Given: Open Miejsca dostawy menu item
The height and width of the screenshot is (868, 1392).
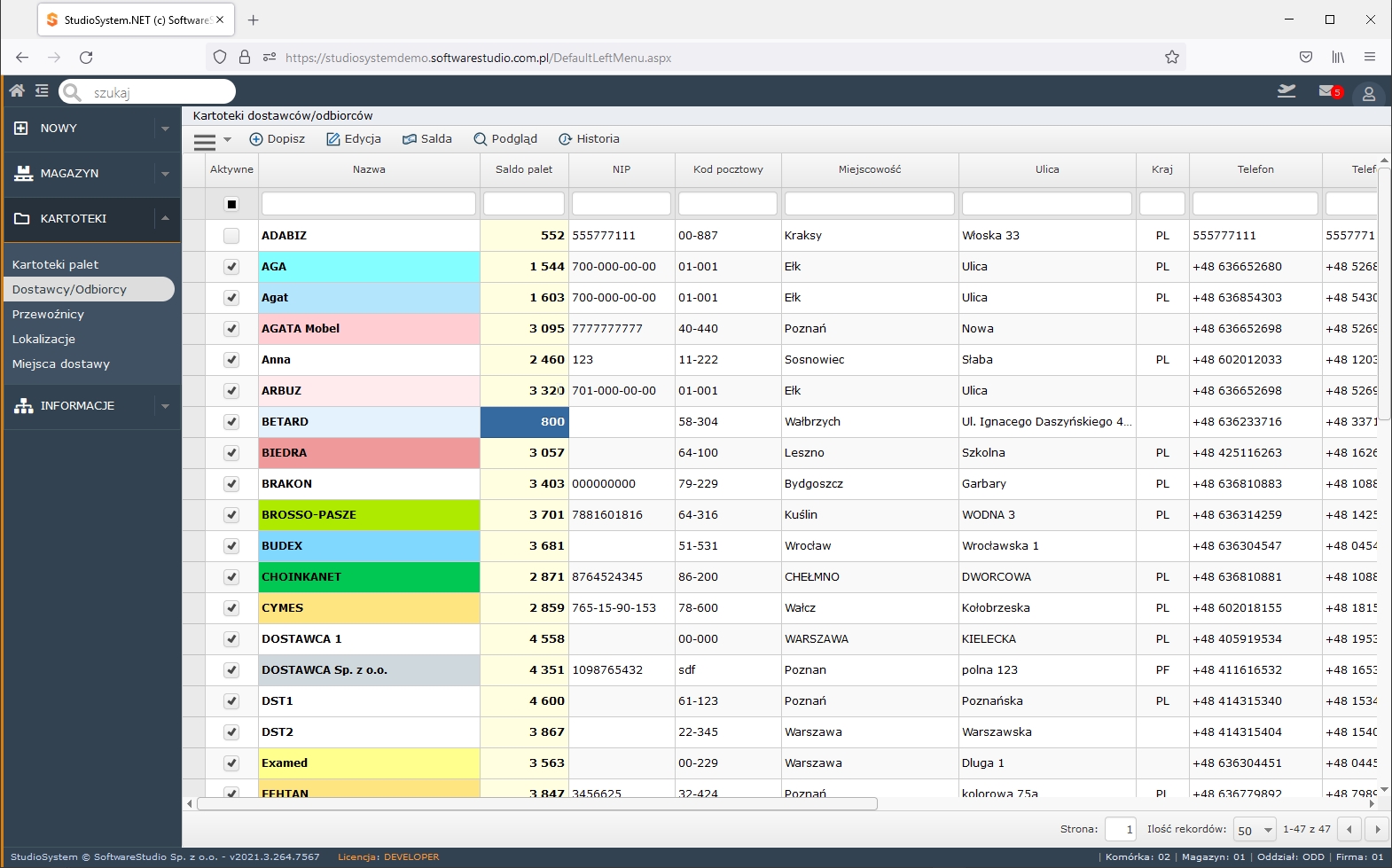Looking at the screenshot, I should pyautogui.click(x=61, y=364).
